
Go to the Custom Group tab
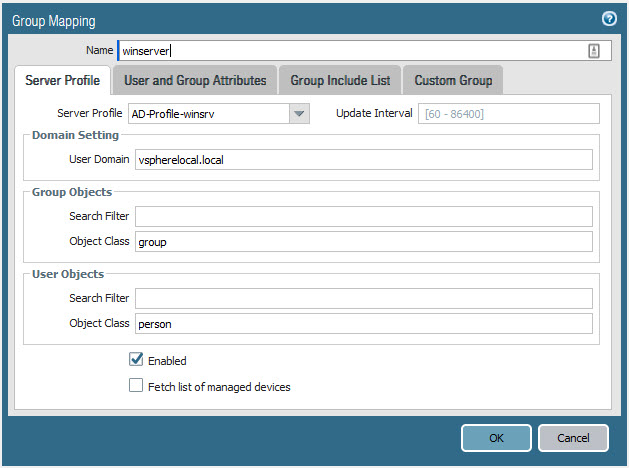pos(453,81)
